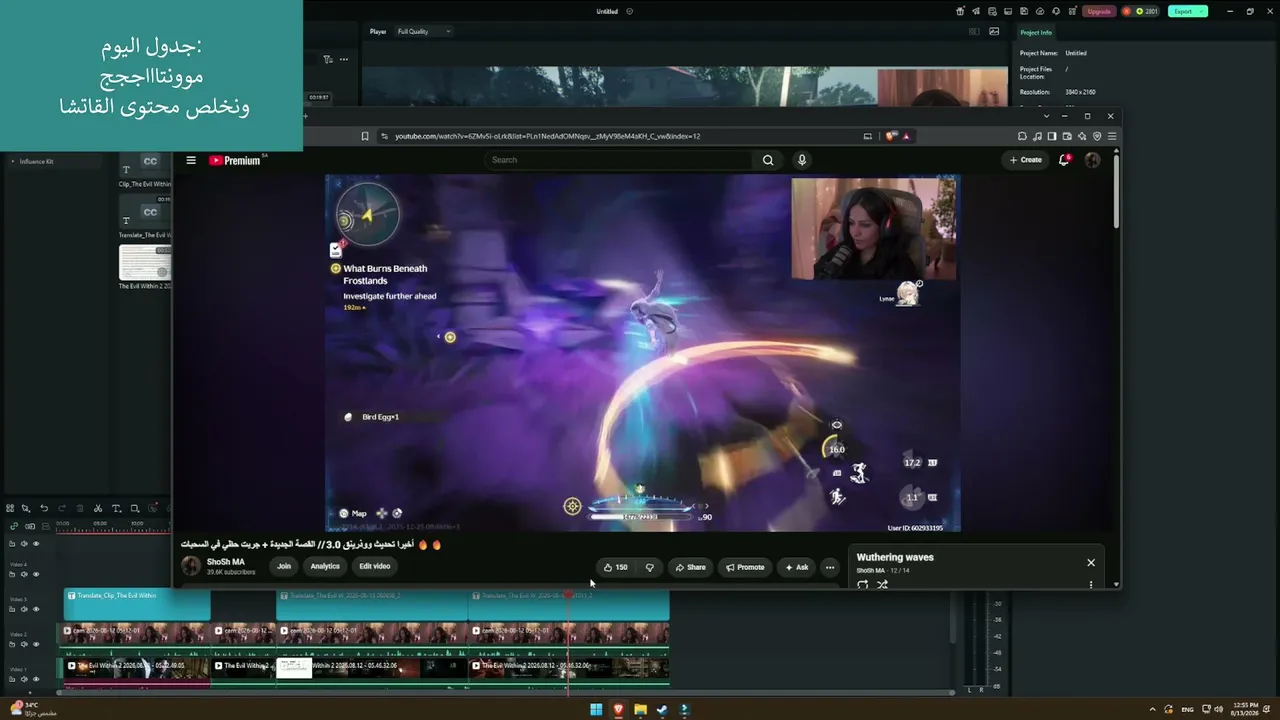
Task: Open YouTube notifications bell
Action: point(1064,160)
